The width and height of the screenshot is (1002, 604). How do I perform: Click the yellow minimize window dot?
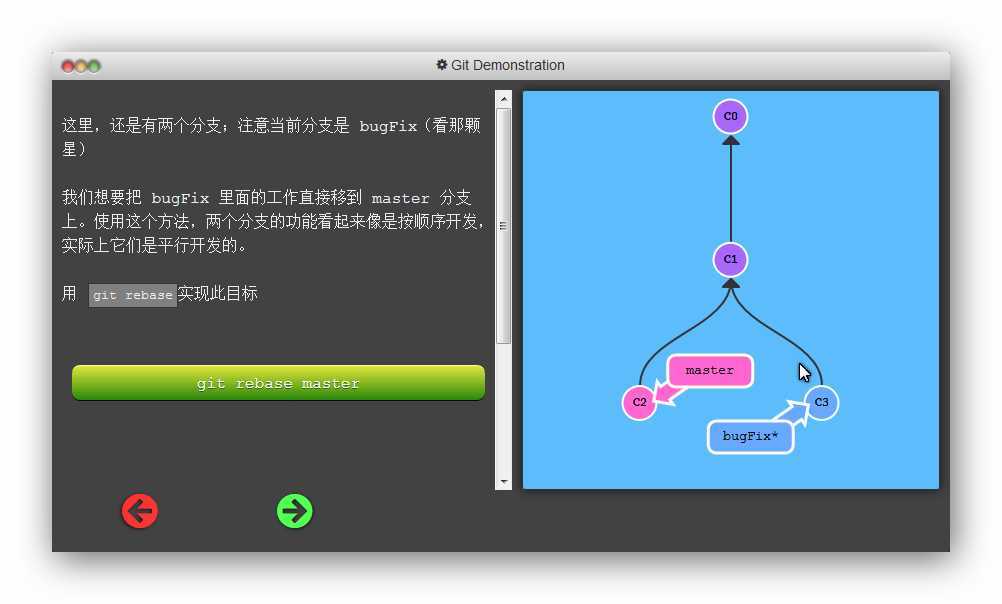81,66
